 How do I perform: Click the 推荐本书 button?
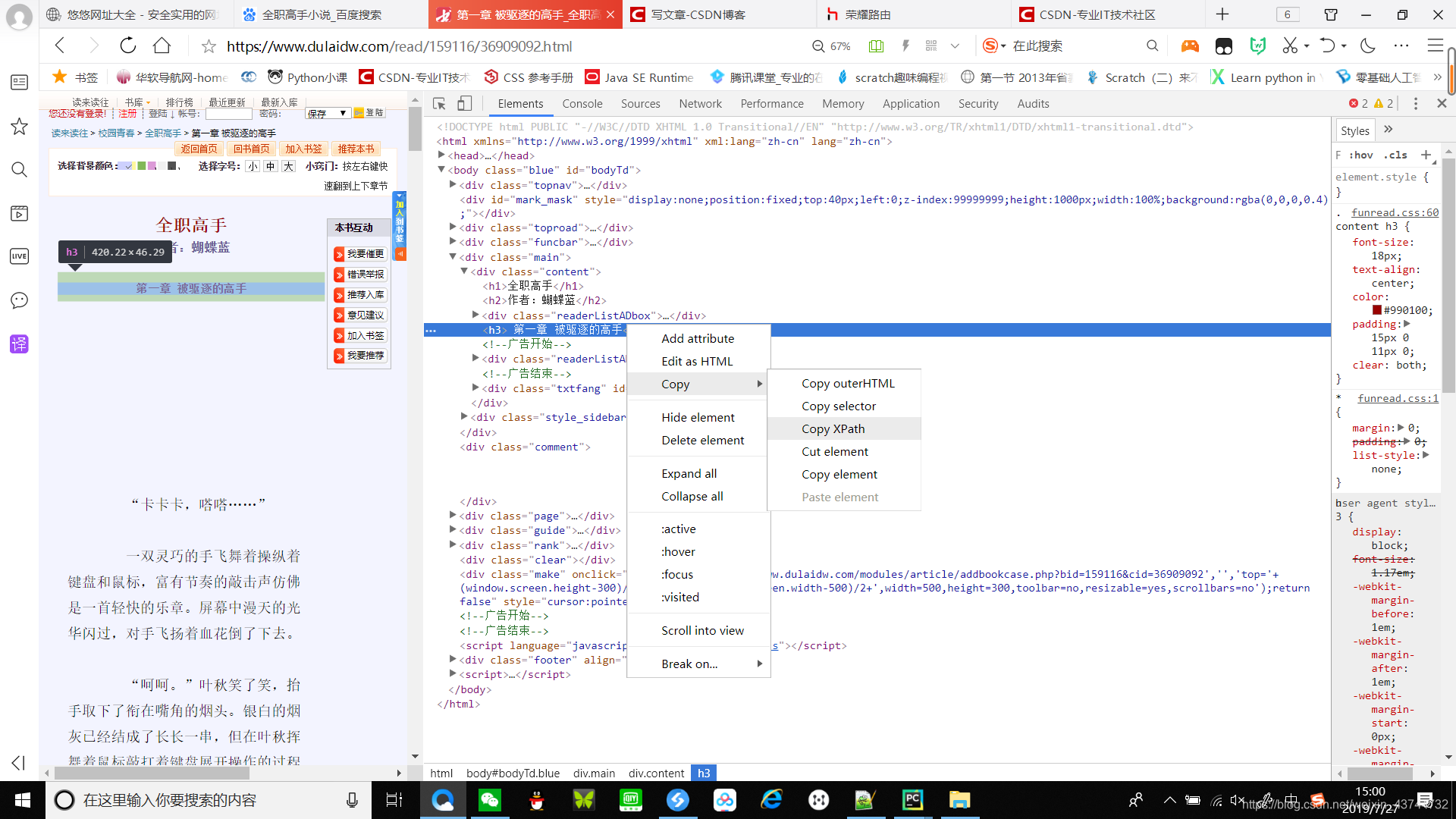356,149
